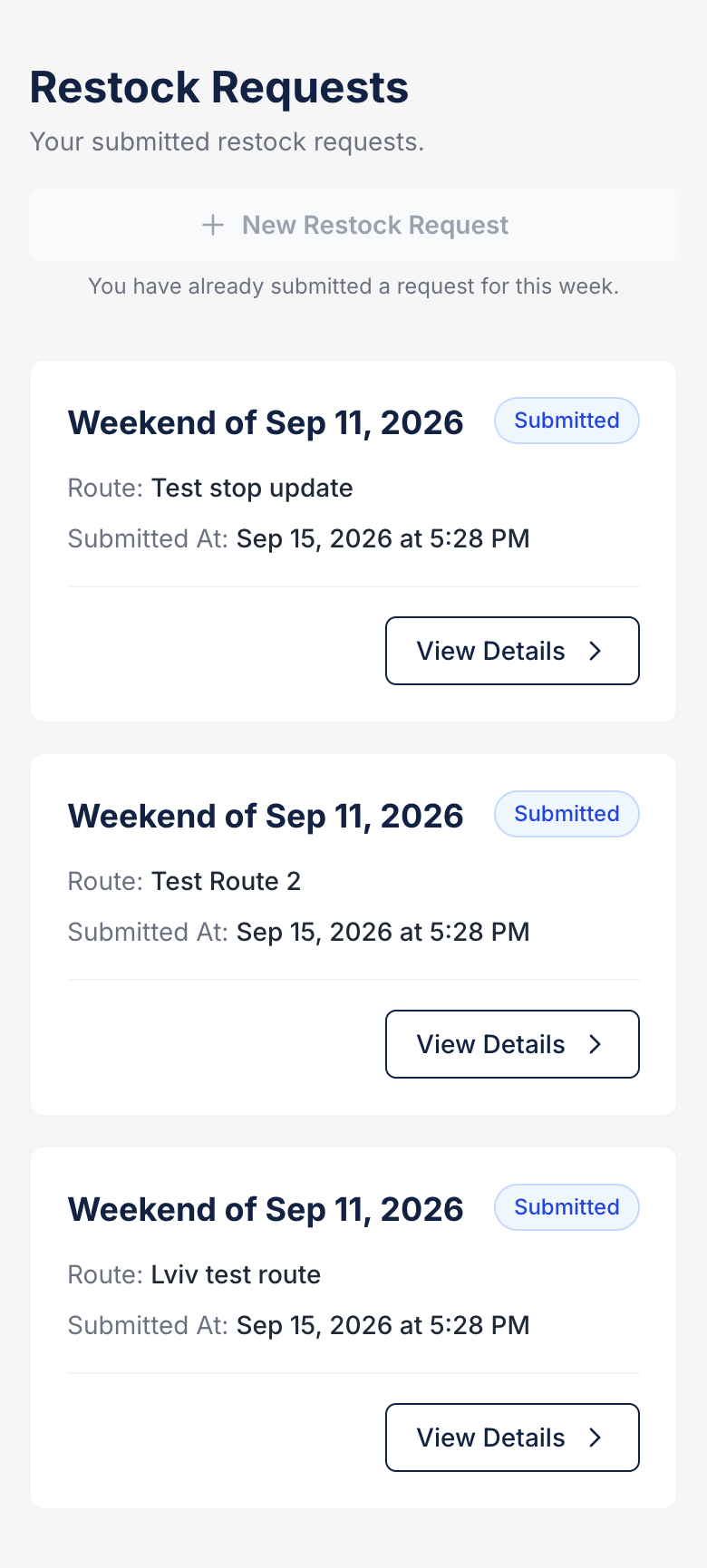The image size is (707, 1568).
Task: Click the chevron arrow in Test Route 2 card
Action: [x=596, y=1044]
